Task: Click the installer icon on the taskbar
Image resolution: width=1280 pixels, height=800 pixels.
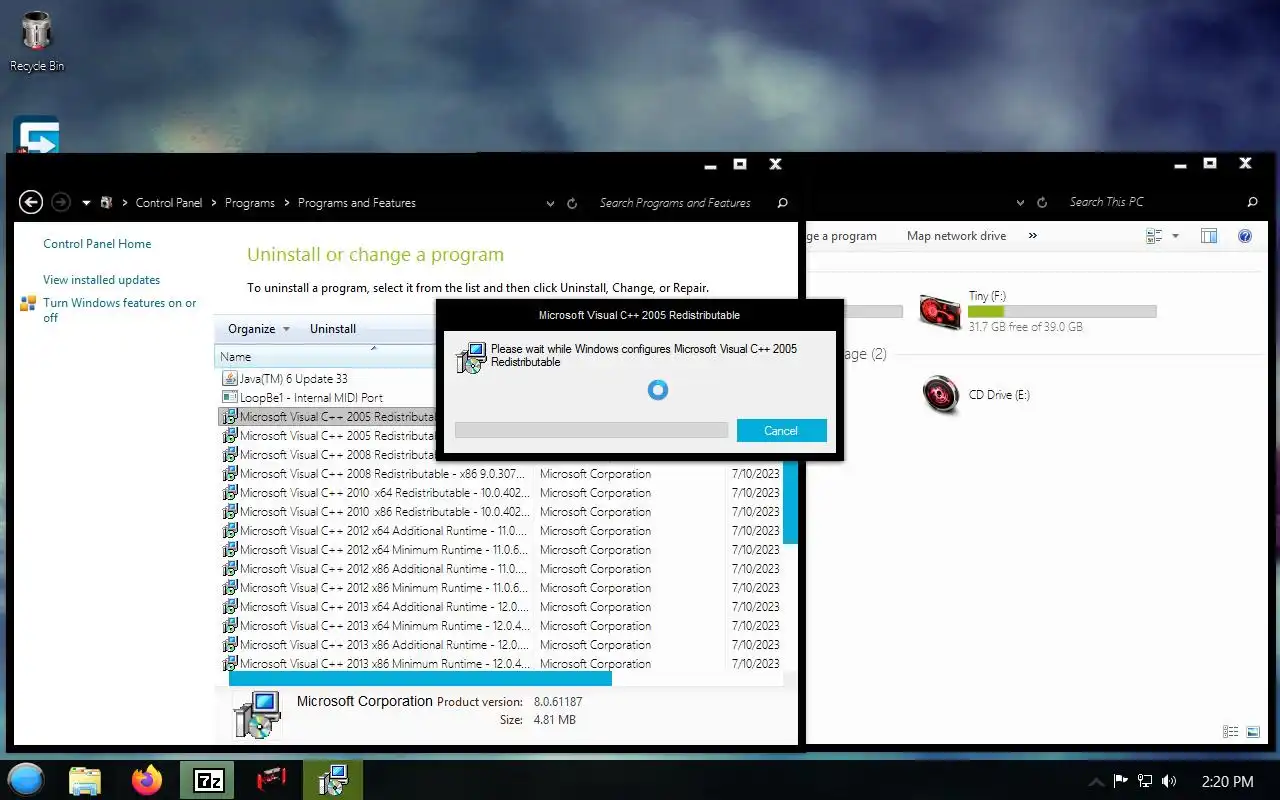Action: [x=332, y=780]
